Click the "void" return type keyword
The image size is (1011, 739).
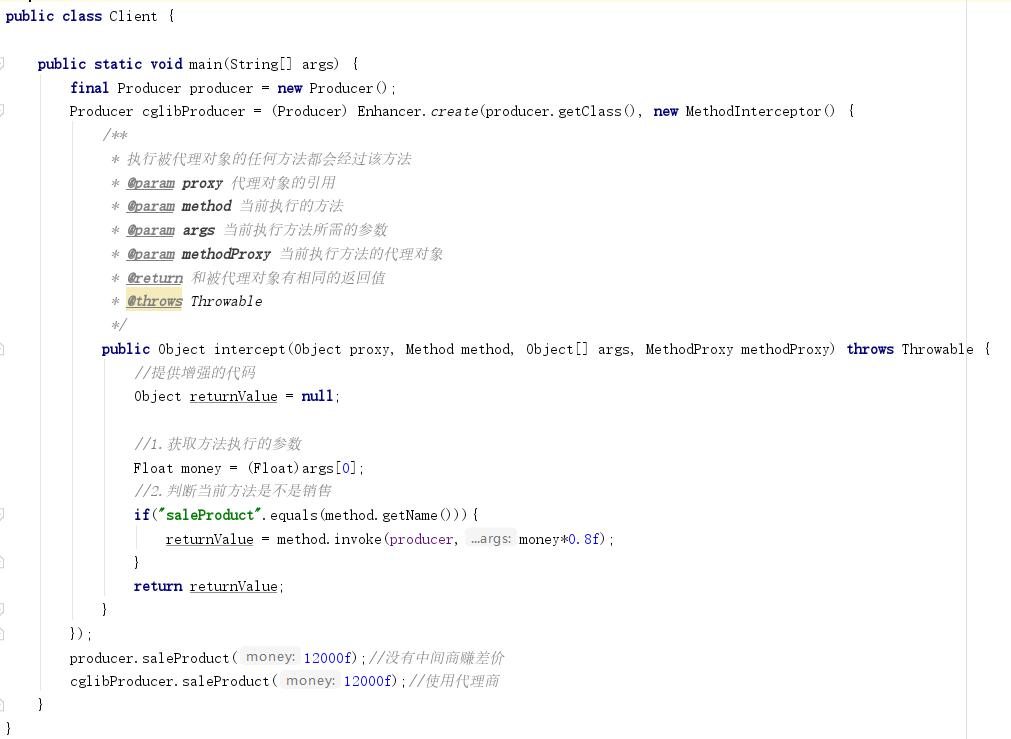(166, 64)
